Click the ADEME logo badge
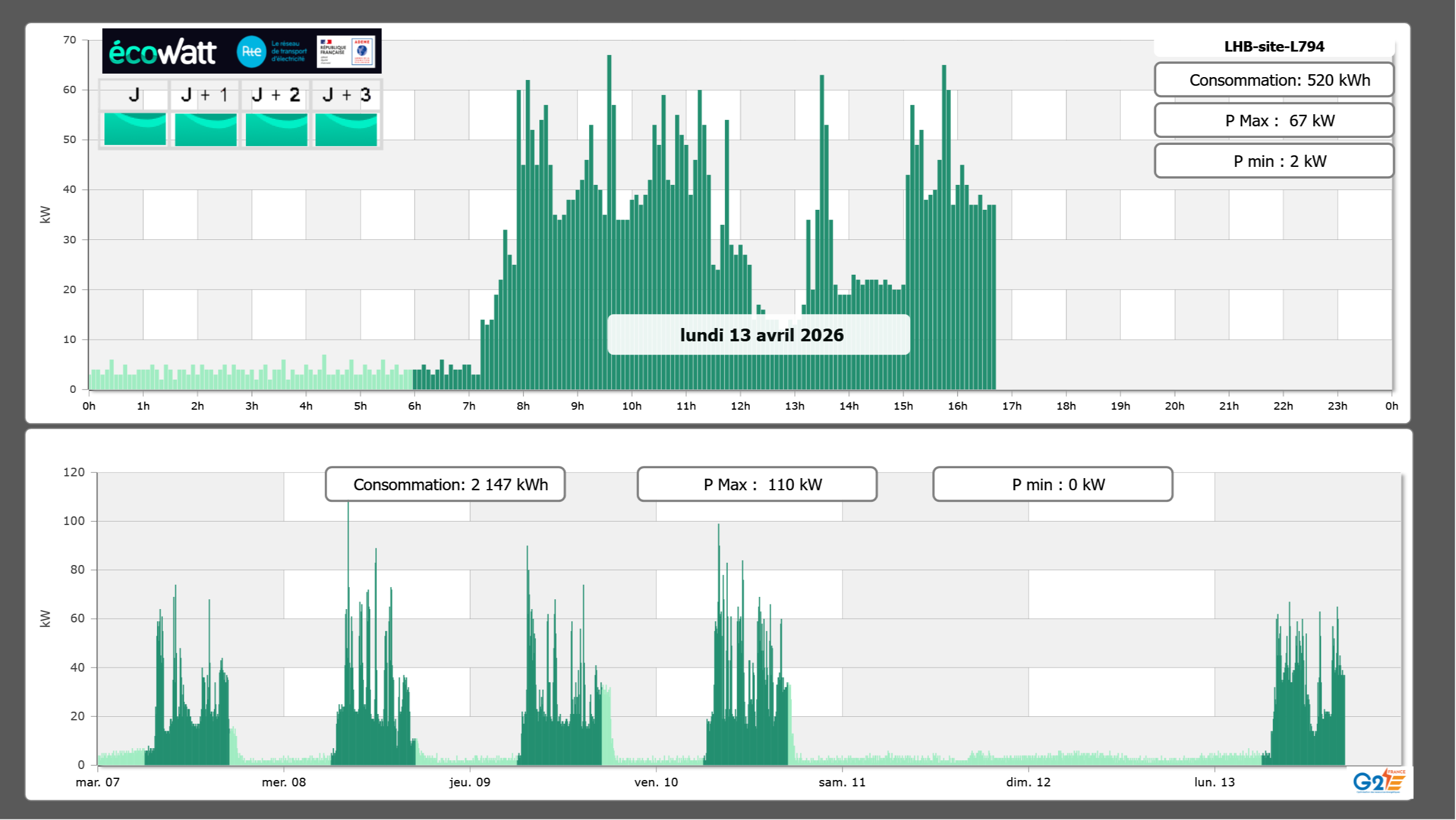The width and height of the screenshot is (1456, 820). (362, 51)
